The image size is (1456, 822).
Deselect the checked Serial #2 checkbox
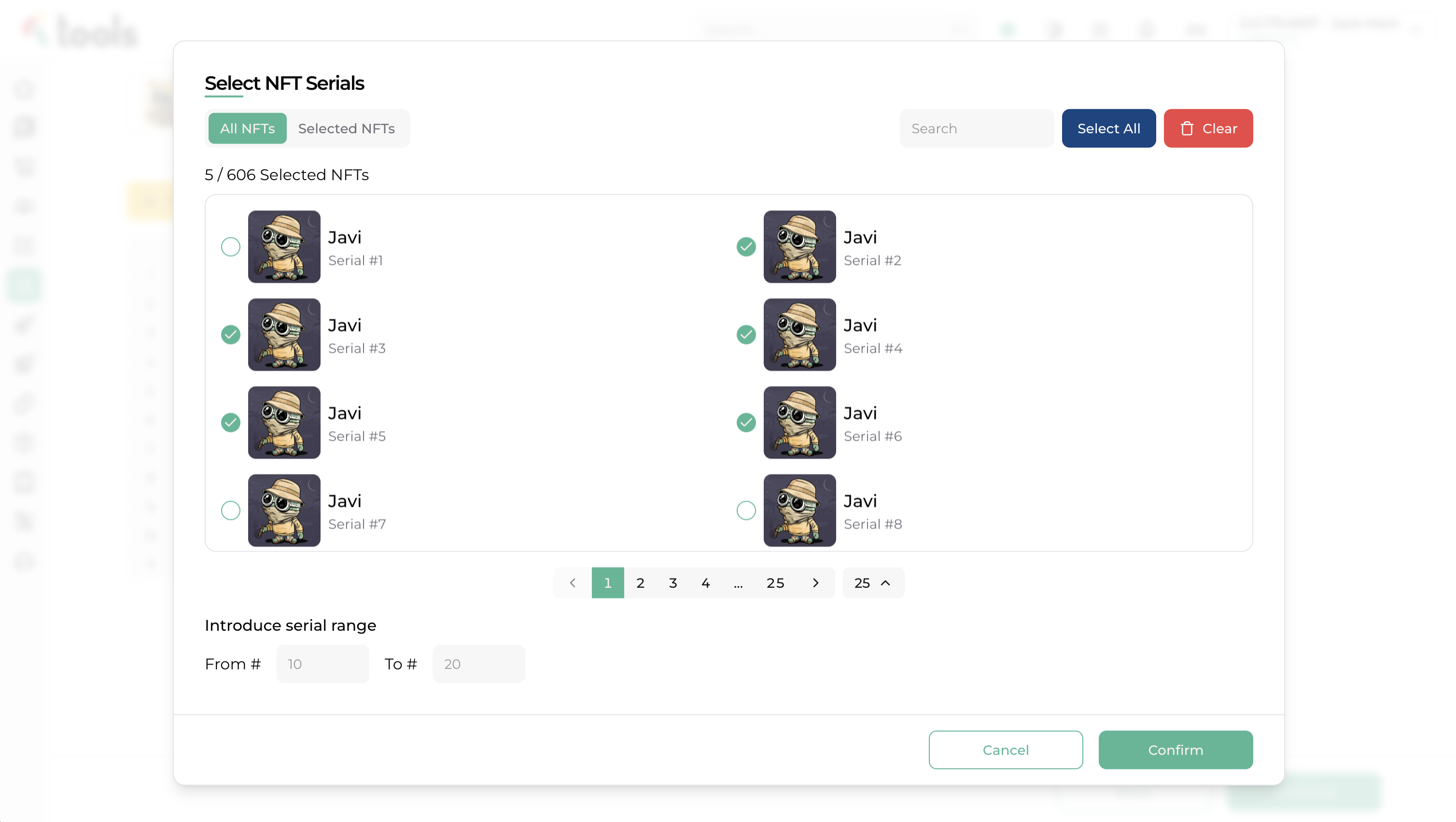[746, 246]
